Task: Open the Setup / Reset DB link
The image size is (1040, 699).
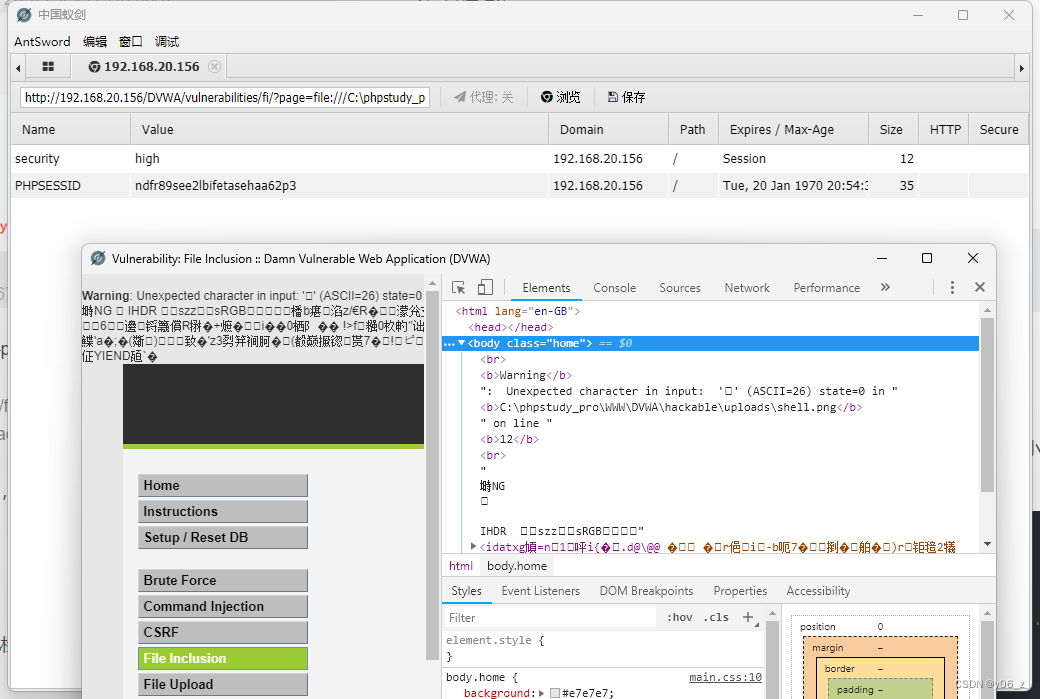Action: (223, 537)
